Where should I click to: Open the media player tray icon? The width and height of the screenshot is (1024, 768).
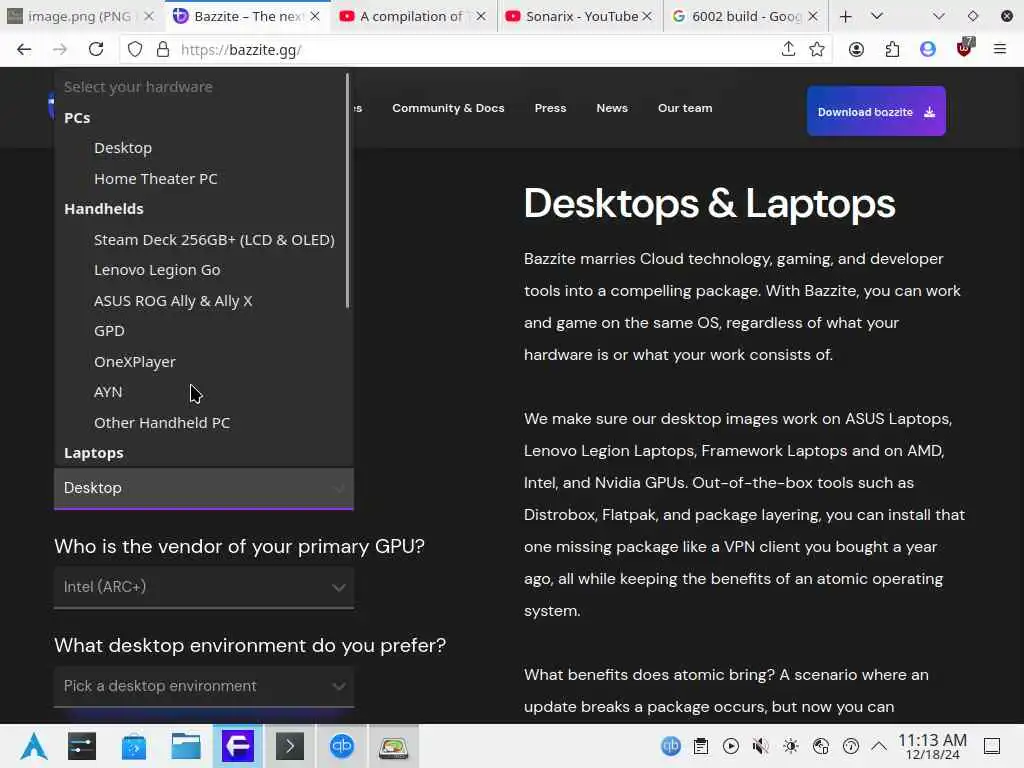click(731, 746)
